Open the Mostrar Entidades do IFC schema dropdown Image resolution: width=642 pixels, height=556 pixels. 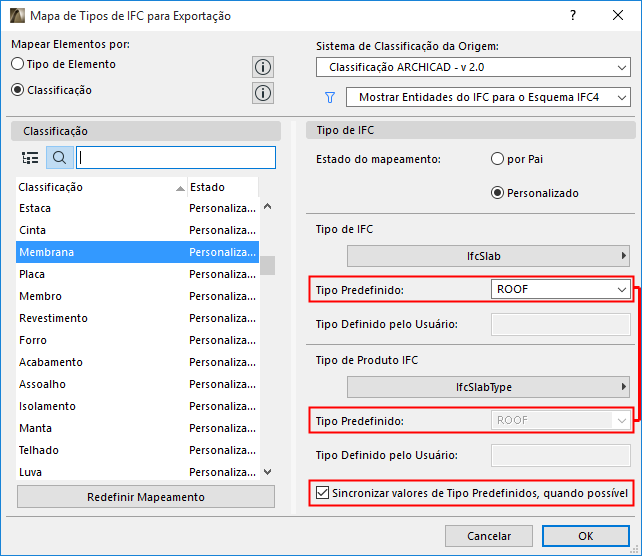coord(488,97)
